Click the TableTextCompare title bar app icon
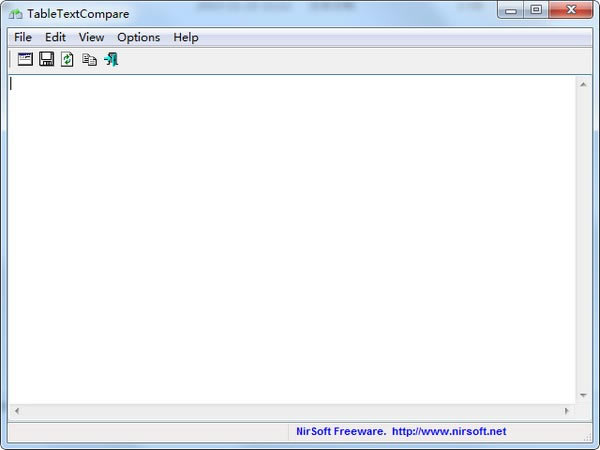Viewport: 600px width, 450px height. coord(15,13)
